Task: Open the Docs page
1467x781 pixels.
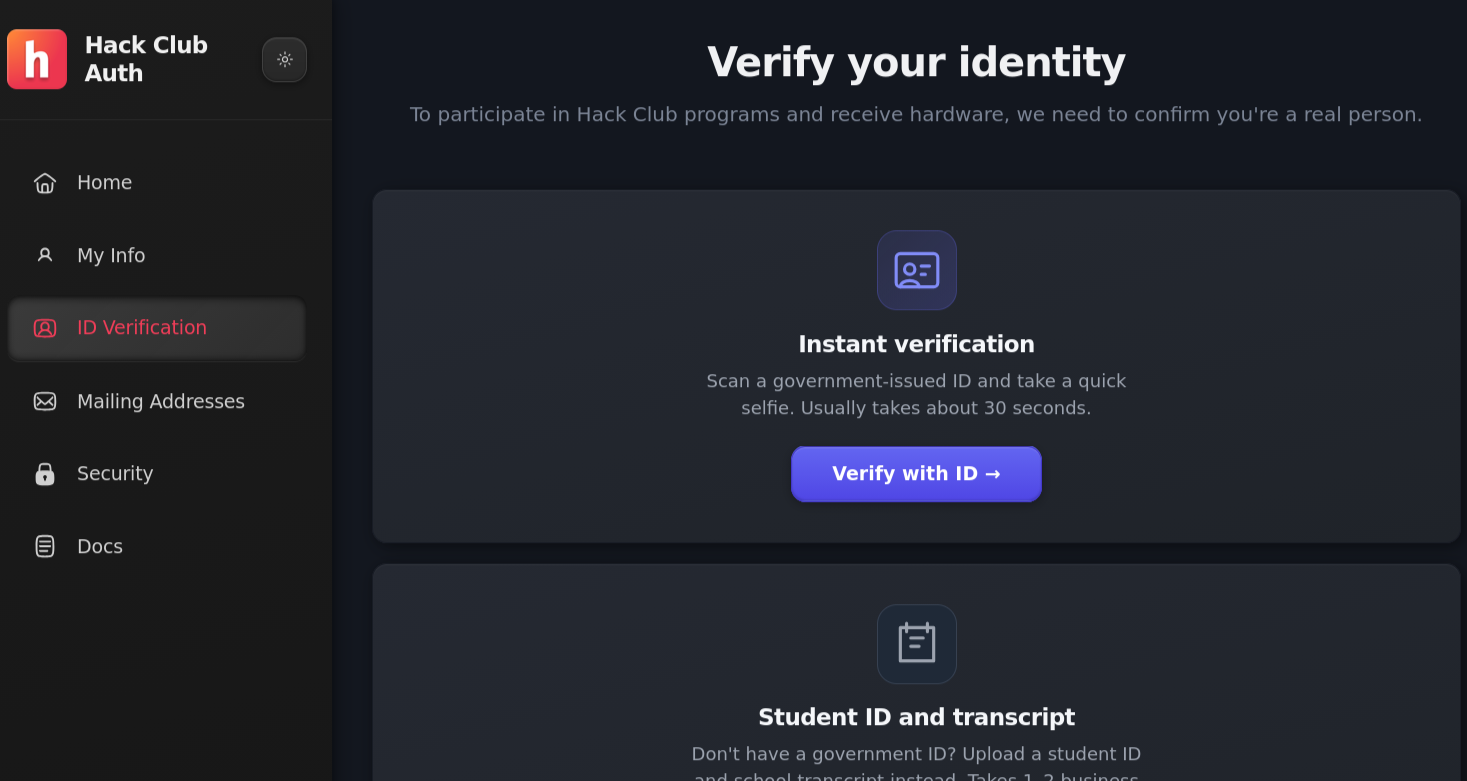Action: (157, 546)
